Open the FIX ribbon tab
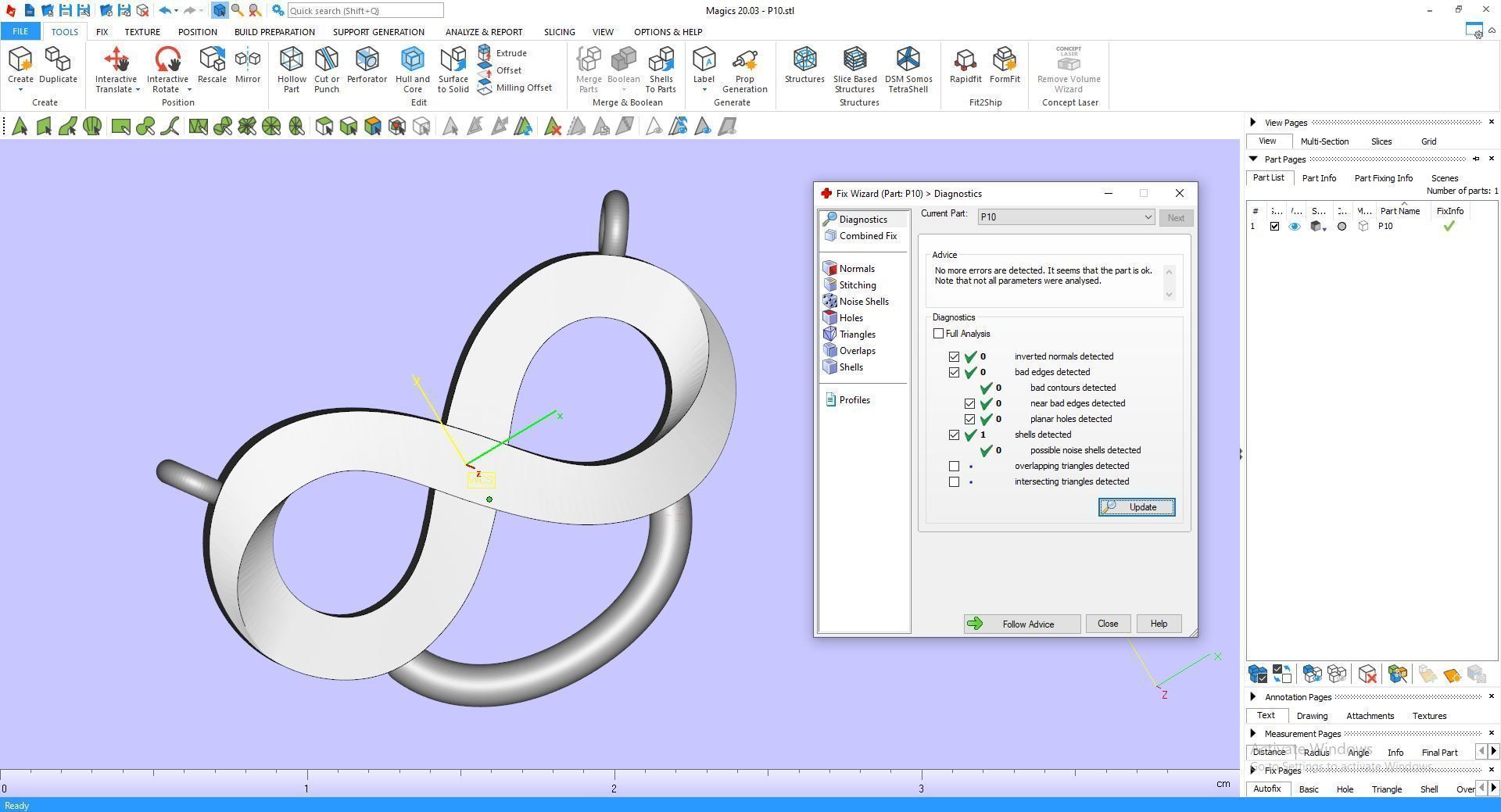Screen dimensions: 1501x812 102,32
